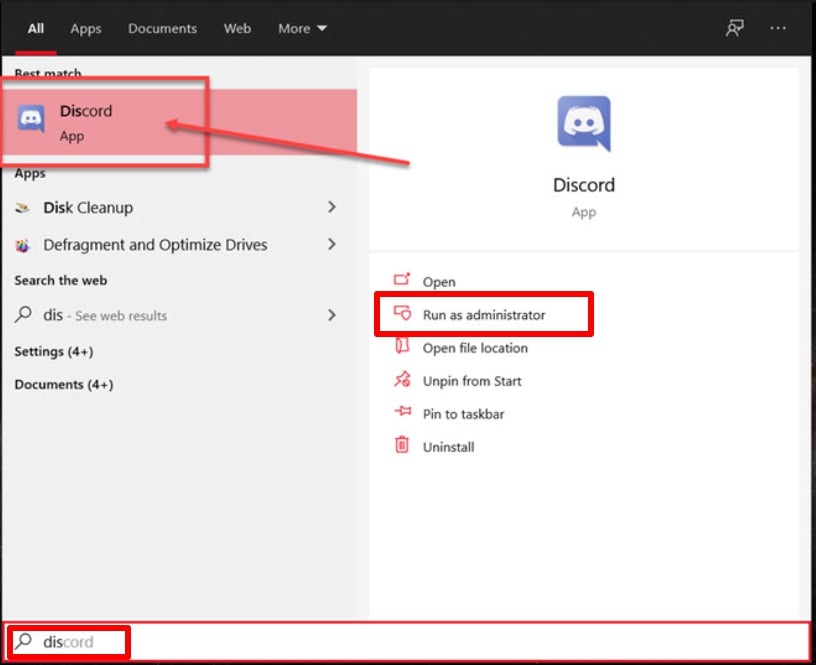Viewport: 816px width, 665px height.
Task: Switch to the Apps tab
Action: click(86, 28)
